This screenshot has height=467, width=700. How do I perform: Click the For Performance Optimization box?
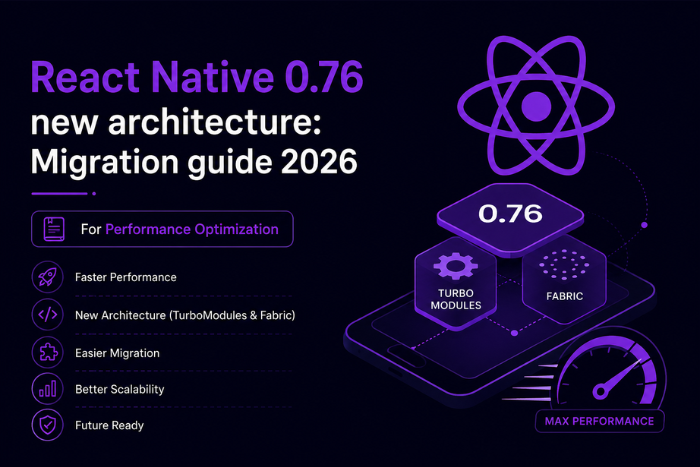coord(162,229)
